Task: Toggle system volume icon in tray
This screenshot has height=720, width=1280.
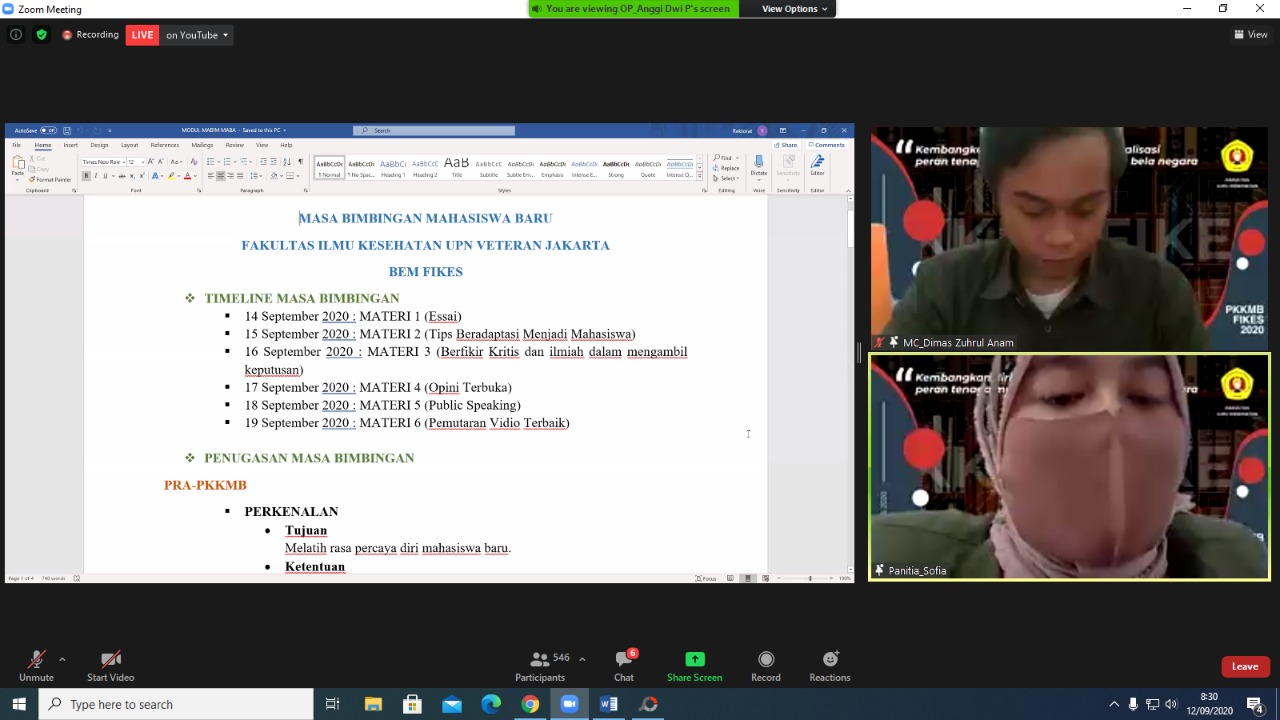Action: (x=1171, y=704)
